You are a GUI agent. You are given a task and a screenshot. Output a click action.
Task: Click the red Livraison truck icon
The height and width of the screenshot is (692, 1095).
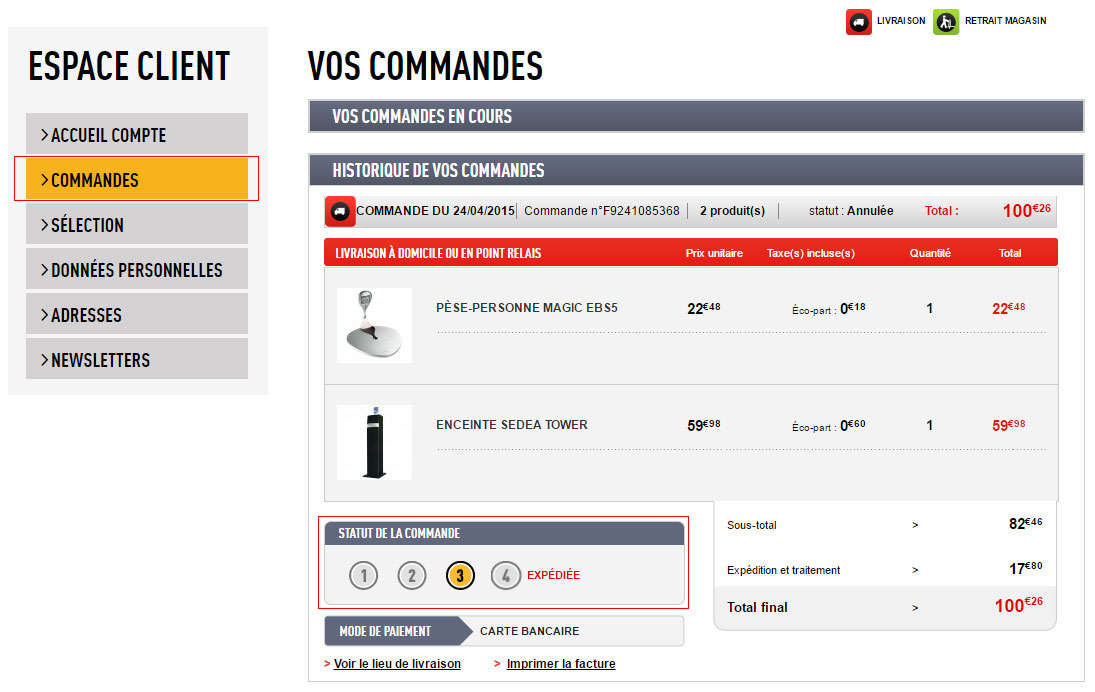pyautogui.click(x=858, y=21)
